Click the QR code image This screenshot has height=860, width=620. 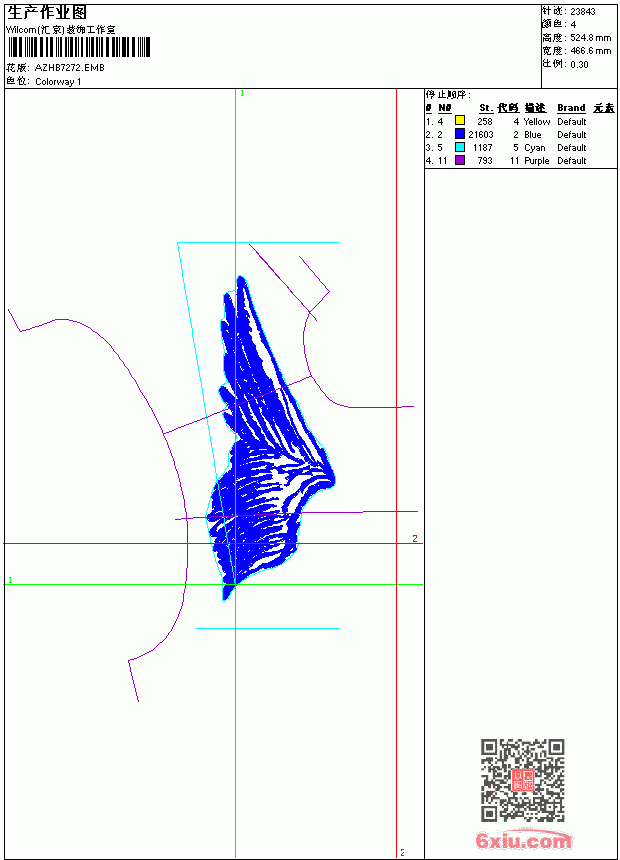522,780
